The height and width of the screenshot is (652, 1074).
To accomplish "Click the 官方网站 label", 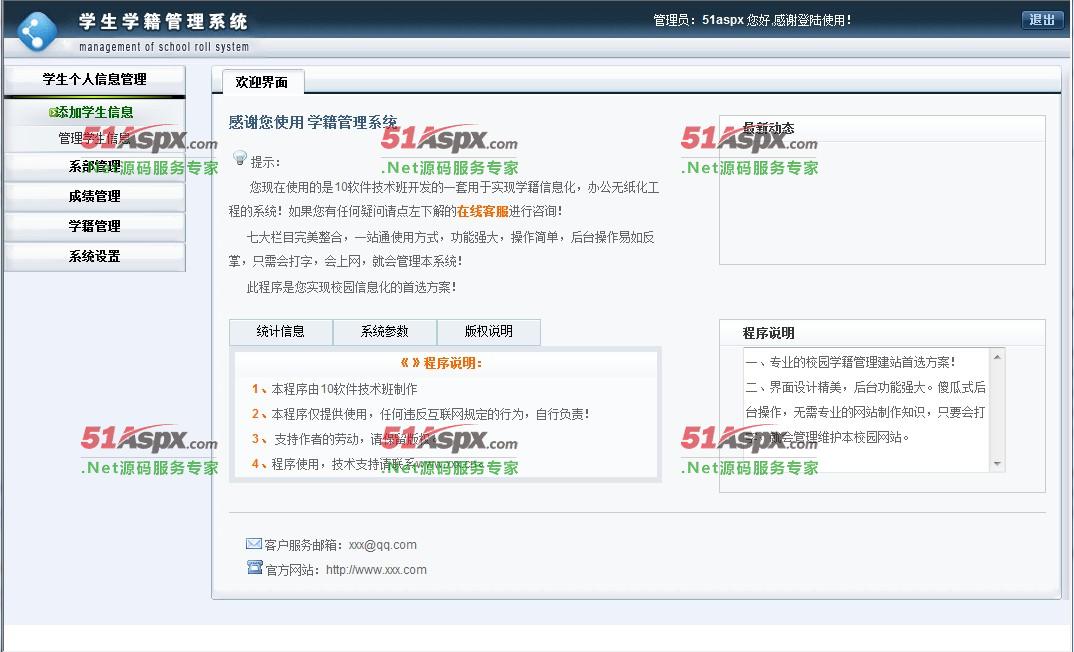I will (292, 570).
